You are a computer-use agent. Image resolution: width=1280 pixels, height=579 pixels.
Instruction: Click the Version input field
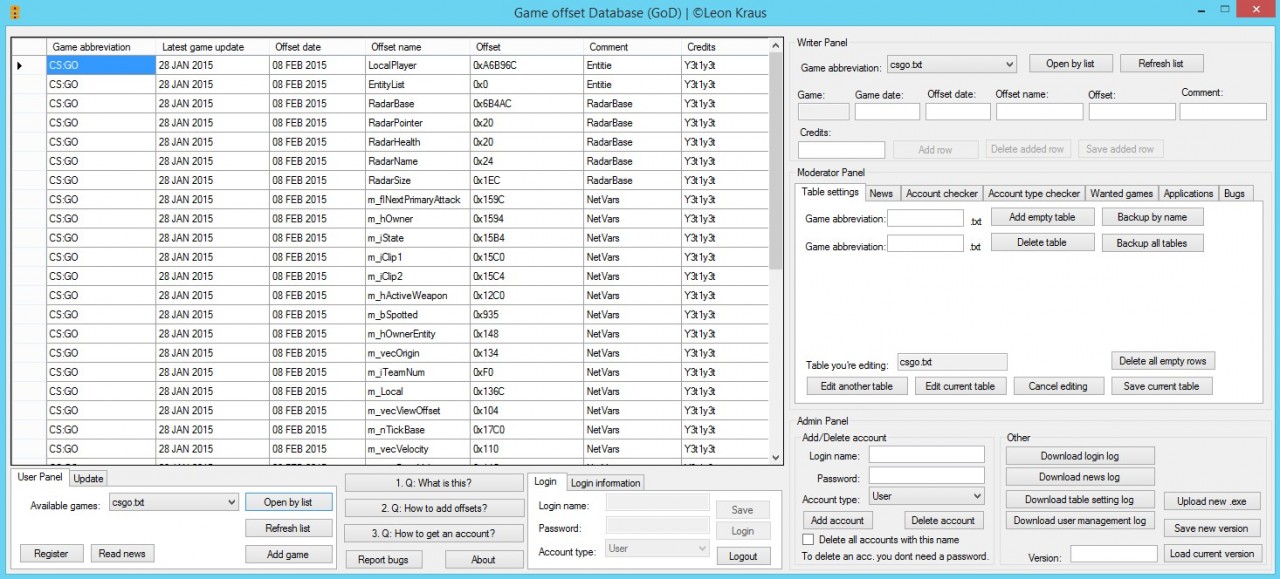1114,553
